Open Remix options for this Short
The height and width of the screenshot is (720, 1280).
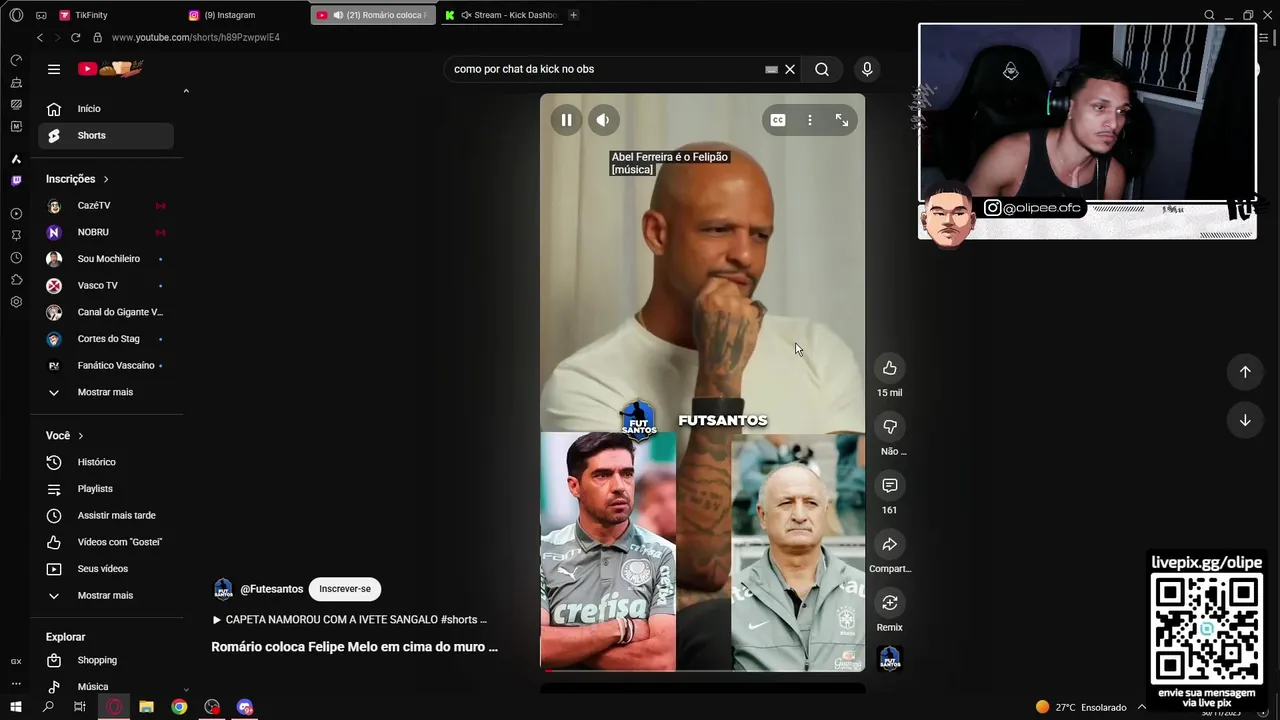click(x=890, y=603)
